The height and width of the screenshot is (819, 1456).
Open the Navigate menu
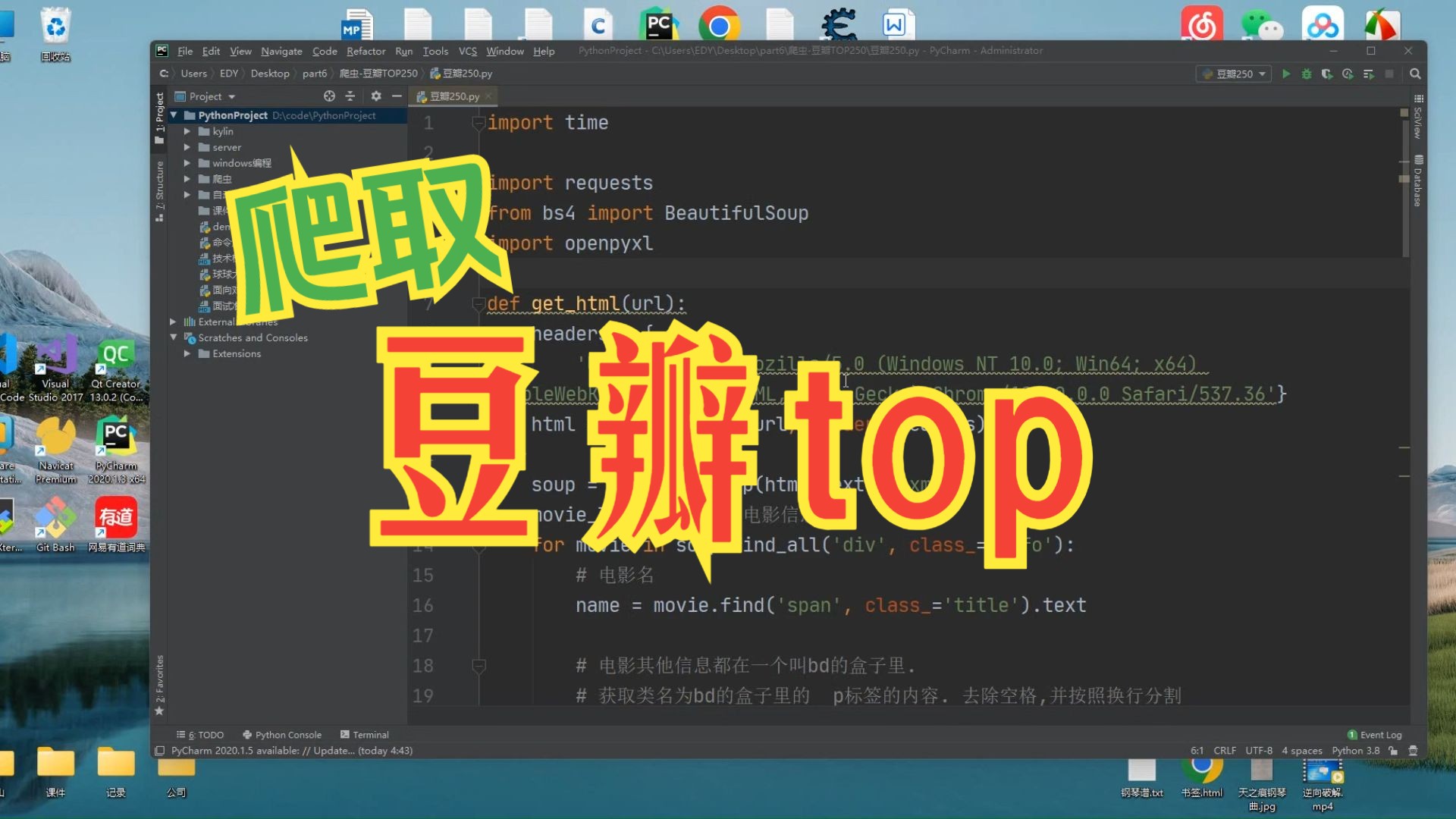pyautogui.click(x=281, y=51)
